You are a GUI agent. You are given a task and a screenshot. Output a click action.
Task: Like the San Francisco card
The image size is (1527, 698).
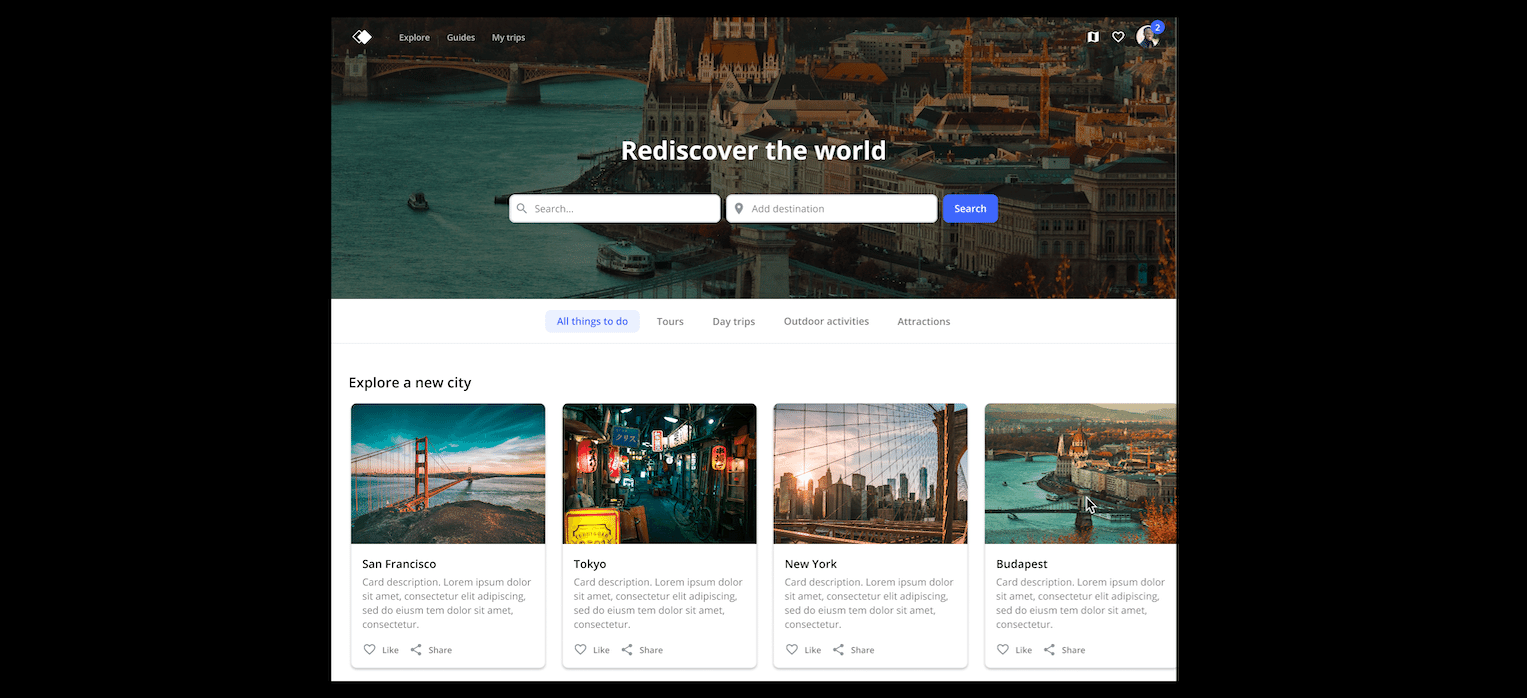pyautogui.click(x=380, y=650)
